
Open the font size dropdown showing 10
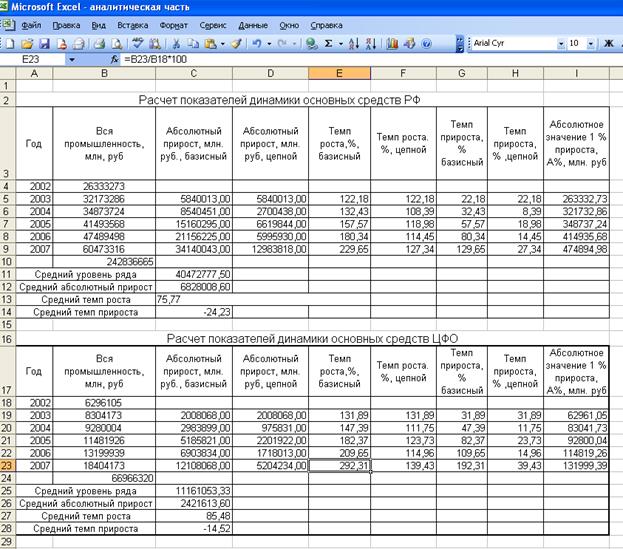pyautogui.click(x=590, y=44)
